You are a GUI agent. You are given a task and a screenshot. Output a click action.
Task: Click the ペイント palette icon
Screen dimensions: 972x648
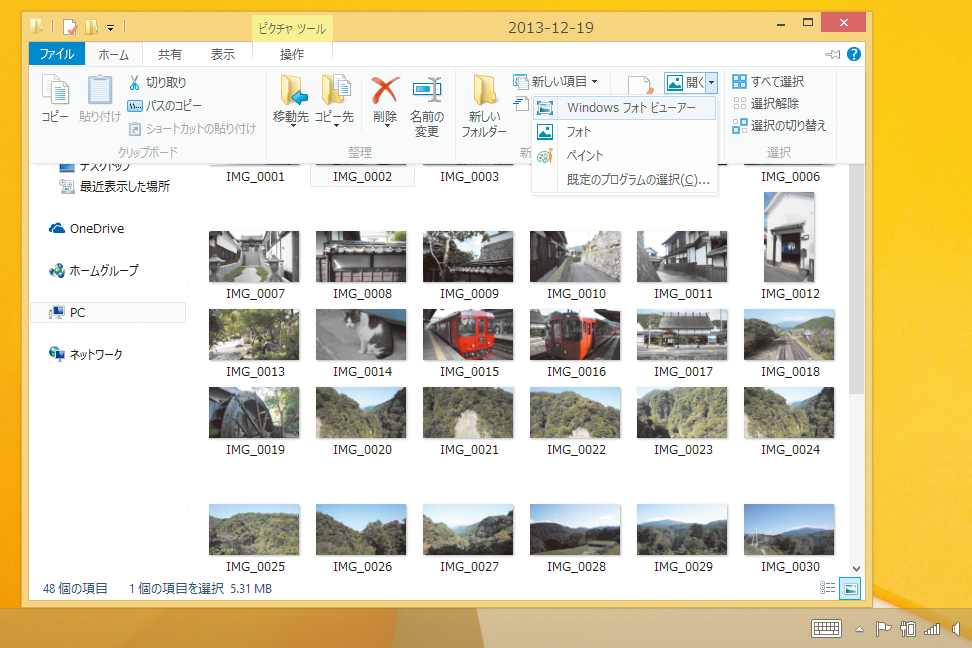[x=545, y=156]
